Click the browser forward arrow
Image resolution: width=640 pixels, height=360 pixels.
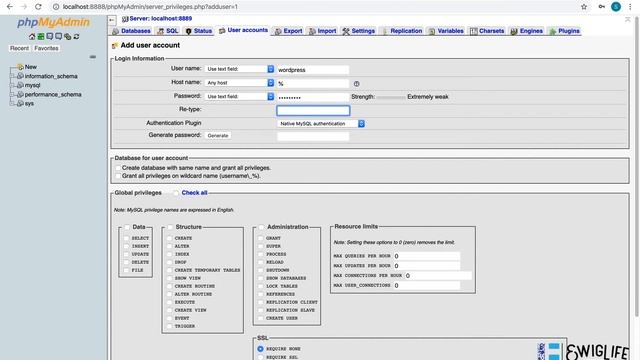click(24, 7)
